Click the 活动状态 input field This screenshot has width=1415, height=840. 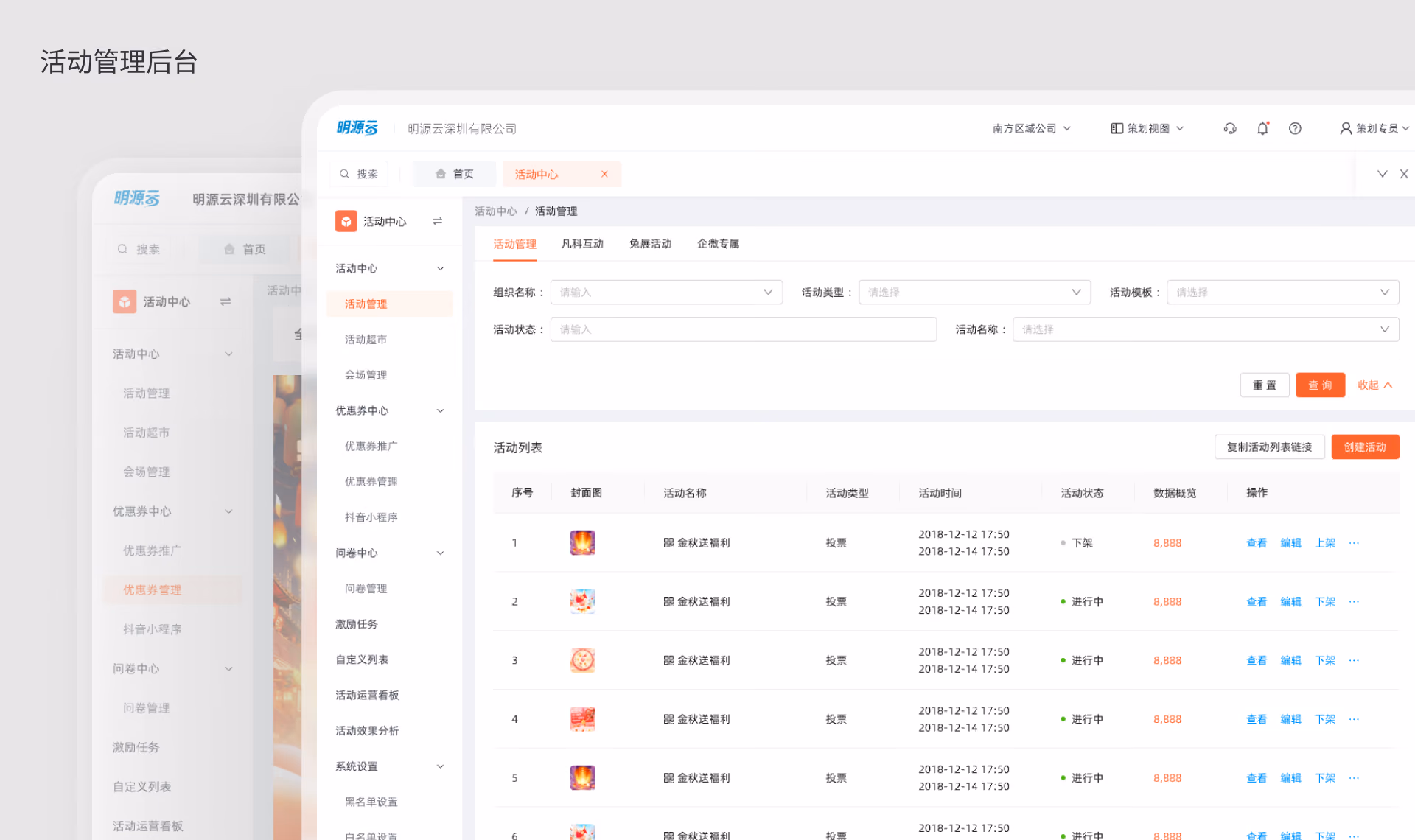[x=744, y=329]
